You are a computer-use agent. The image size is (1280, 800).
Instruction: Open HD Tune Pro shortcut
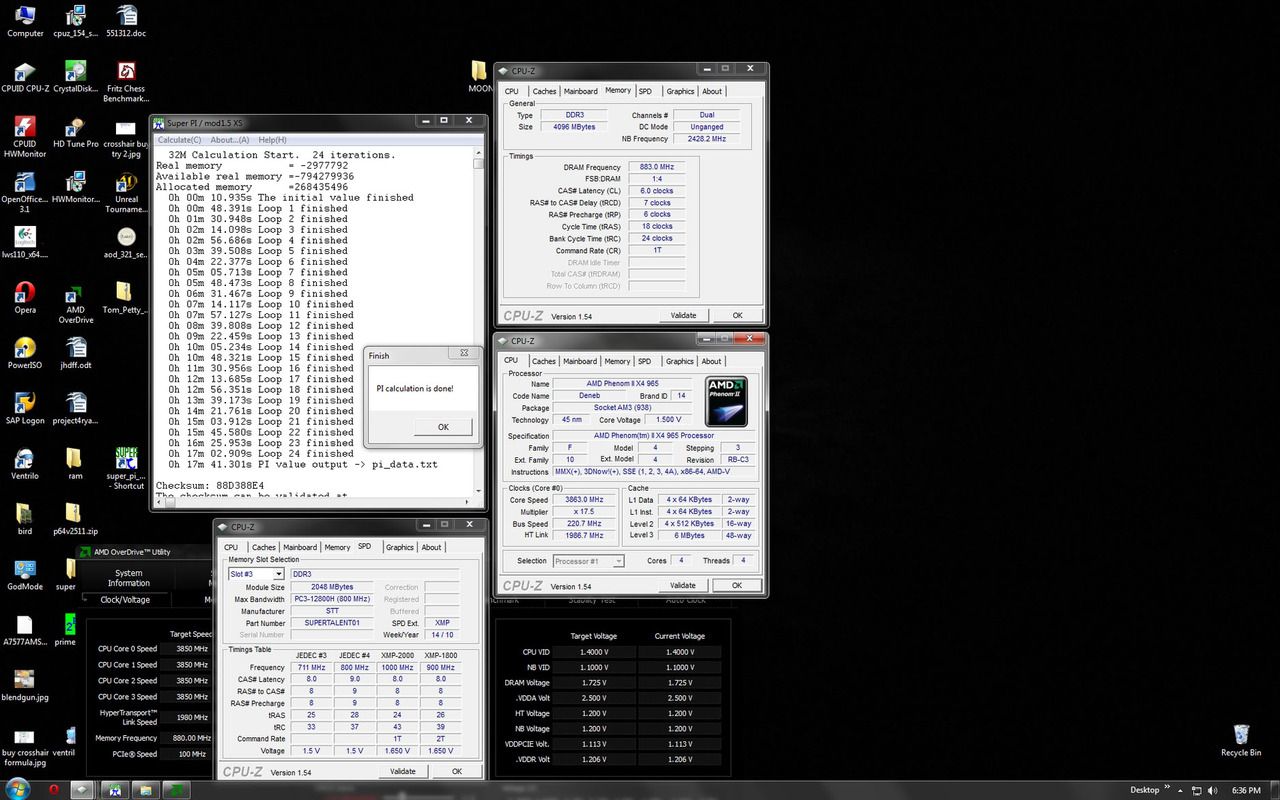pos(75,132)
